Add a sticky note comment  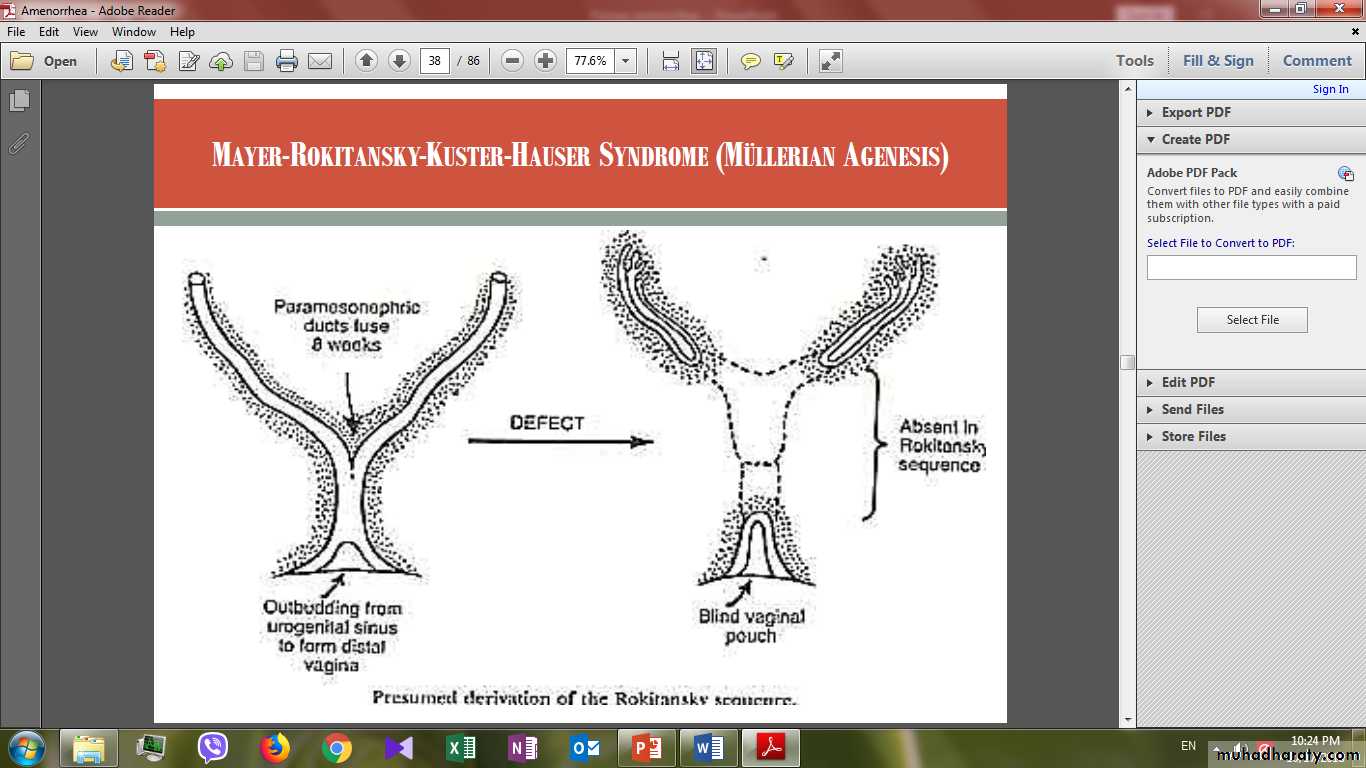click(x=750, y=61)
